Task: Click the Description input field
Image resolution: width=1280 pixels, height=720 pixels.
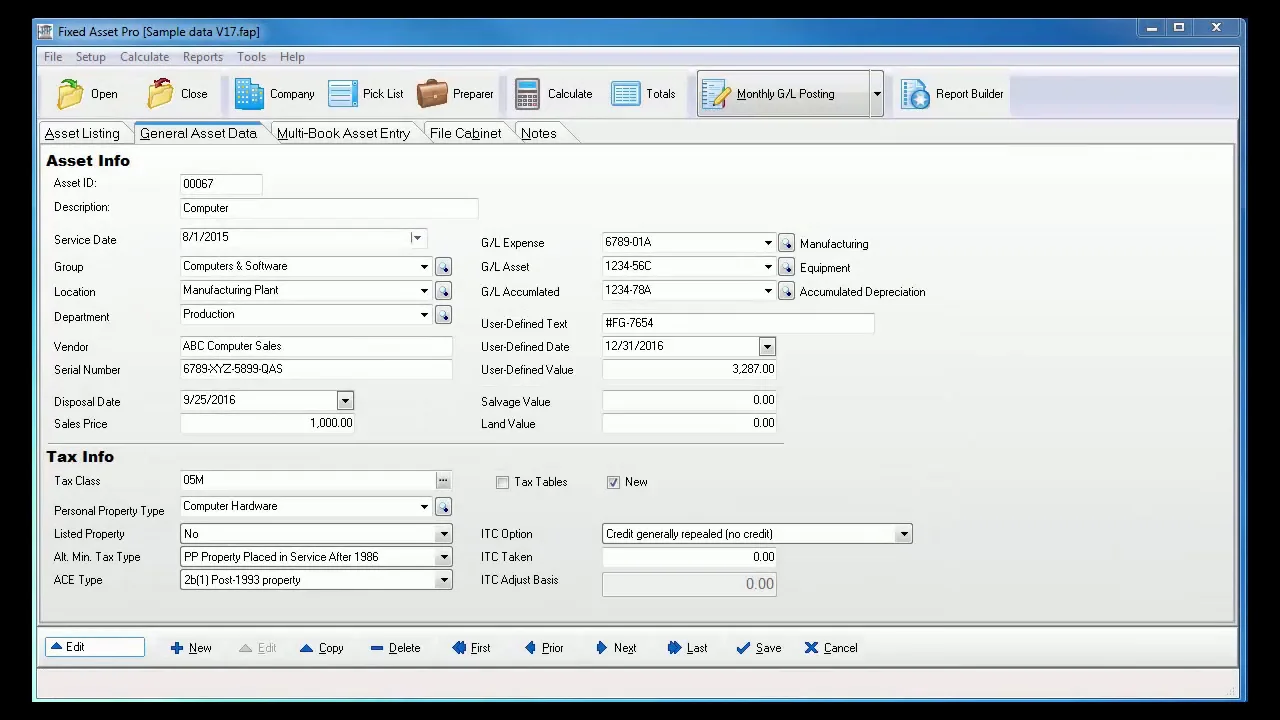Action: (329, 208)
